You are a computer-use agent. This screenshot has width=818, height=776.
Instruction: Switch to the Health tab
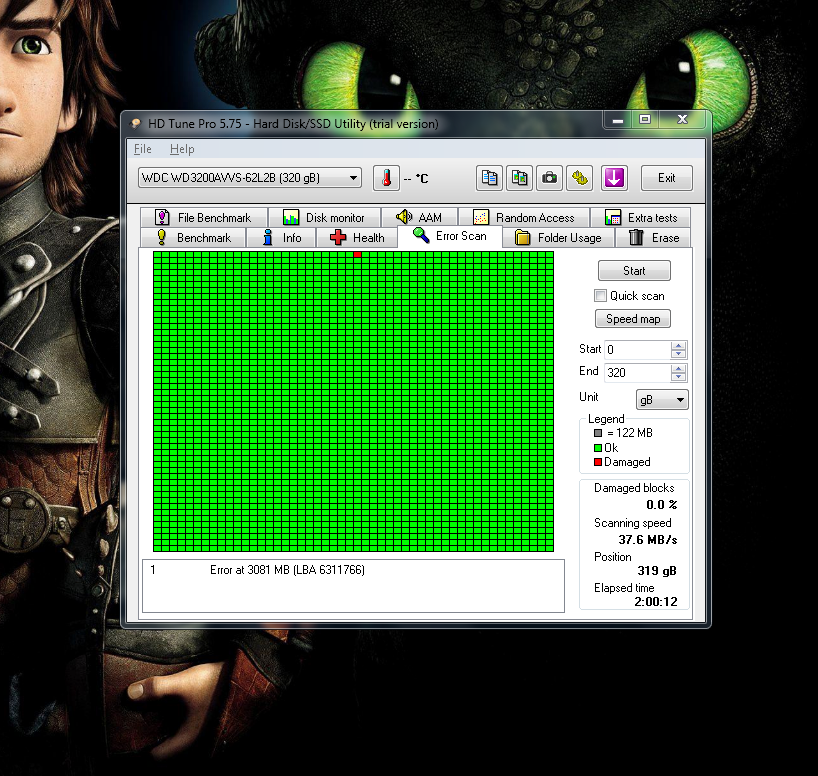[357, 237]
